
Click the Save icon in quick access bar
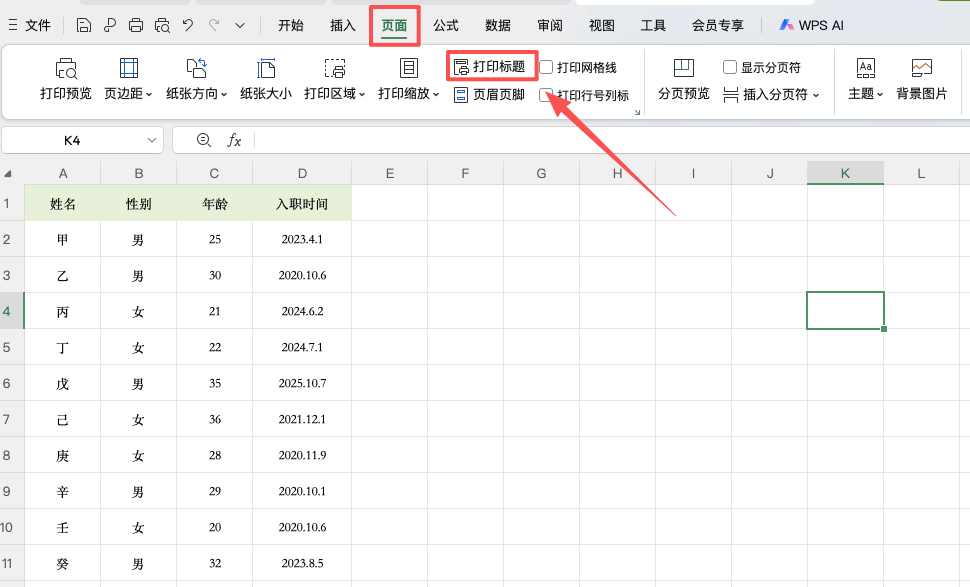83,24
